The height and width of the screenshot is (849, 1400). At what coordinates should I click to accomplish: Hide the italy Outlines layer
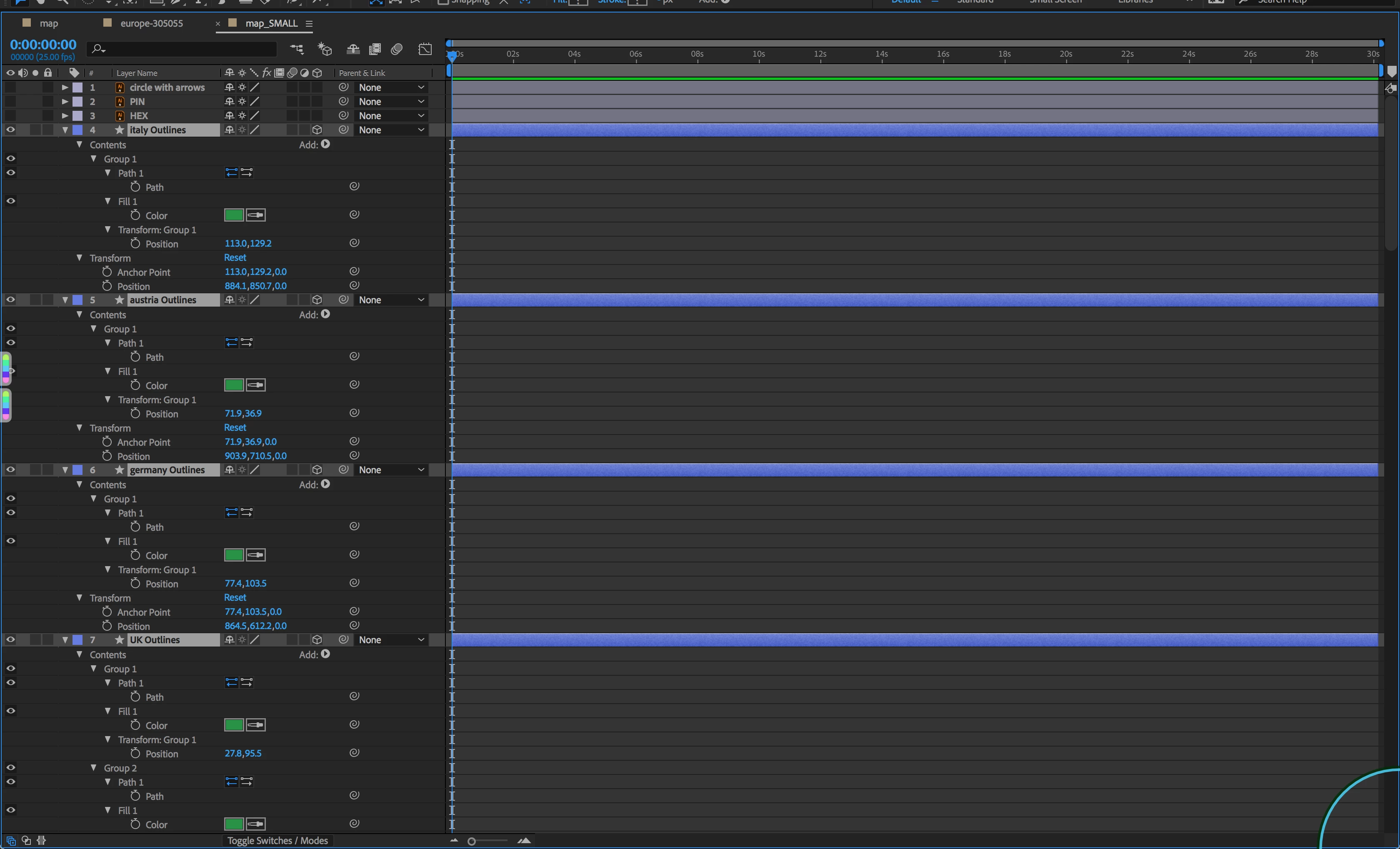tap(10, 130)
